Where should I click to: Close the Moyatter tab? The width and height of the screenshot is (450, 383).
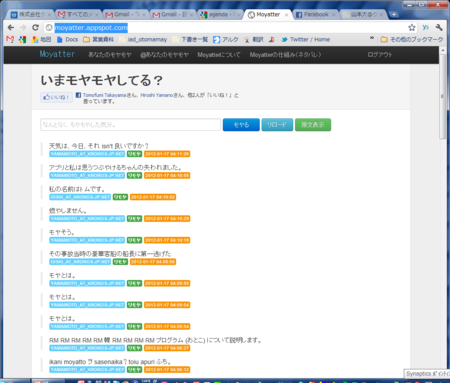[286, 15]
